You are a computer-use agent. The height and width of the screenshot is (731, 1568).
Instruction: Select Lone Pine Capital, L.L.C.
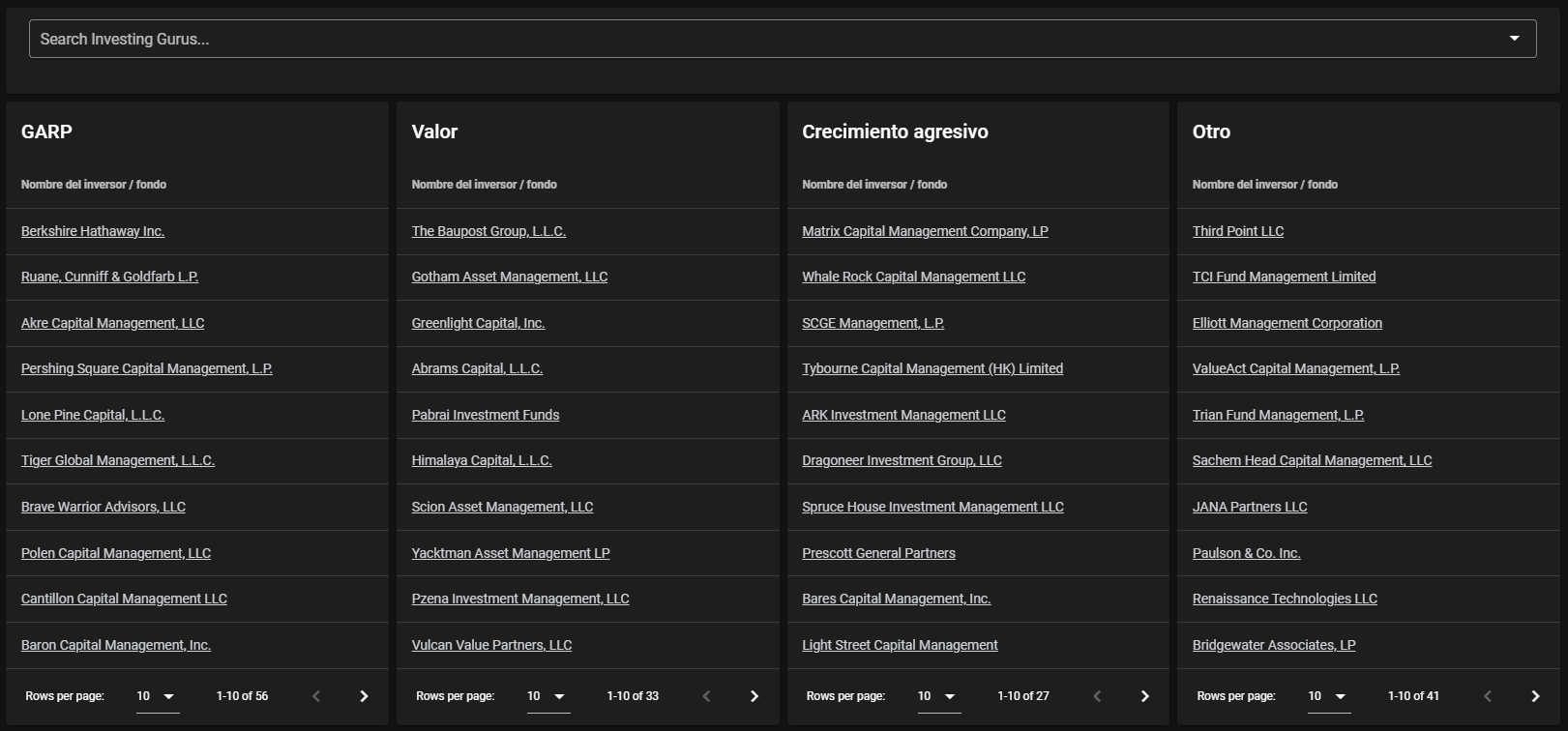[93, 415]
